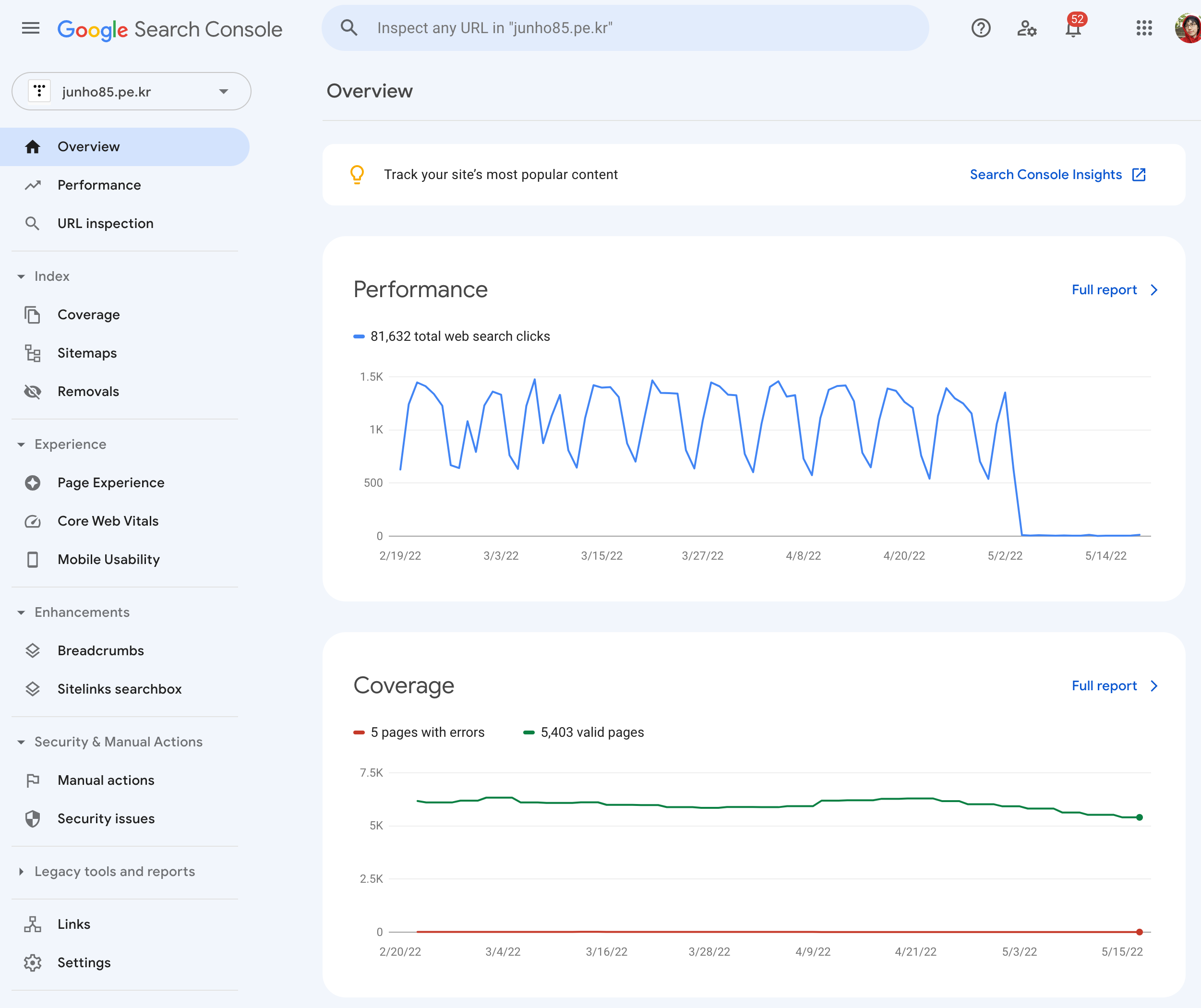Screen dimensions: 1201x1008
Task: Open users and permissions settings icon
Action: point(1027,28)
